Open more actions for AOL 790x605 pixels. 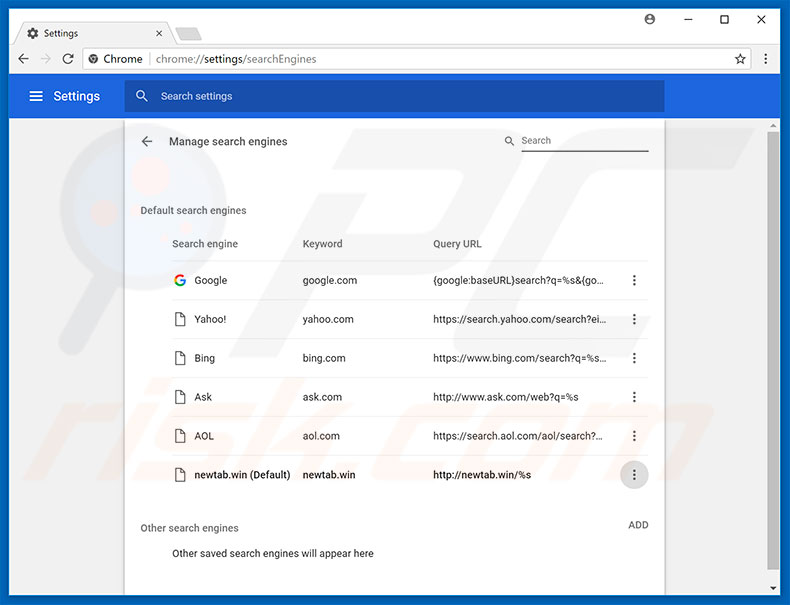coord(634,436)
